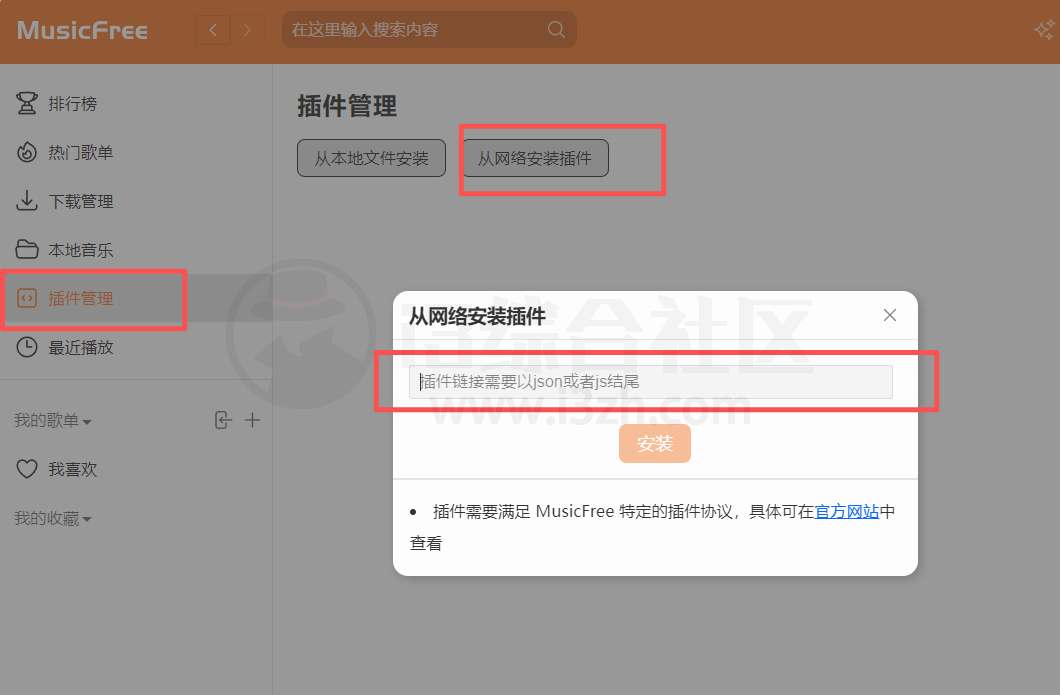Screen dimensions: 1060x695
Task: Click the forward navigation arrow
Action: [x=247, y=30]
